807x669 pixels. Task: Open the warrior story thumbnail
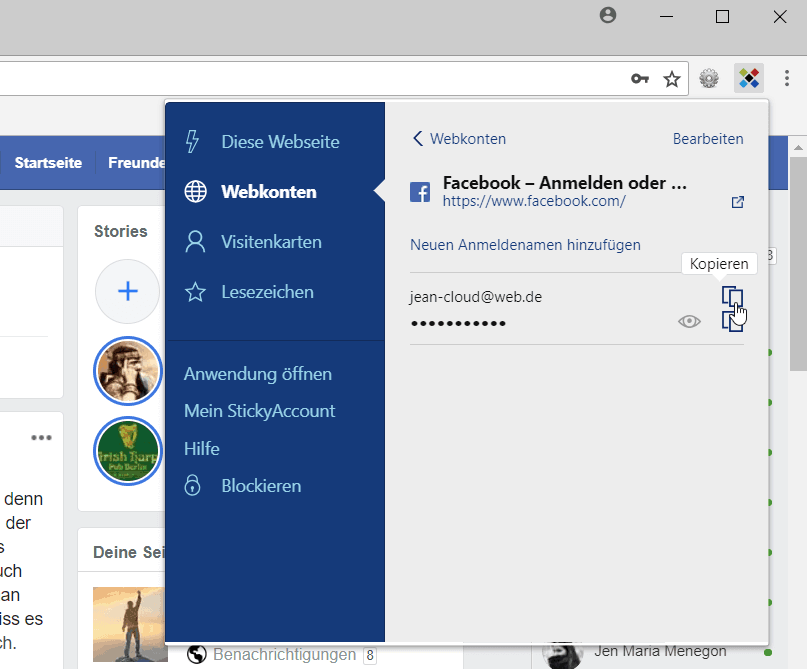tap(128, 371)
